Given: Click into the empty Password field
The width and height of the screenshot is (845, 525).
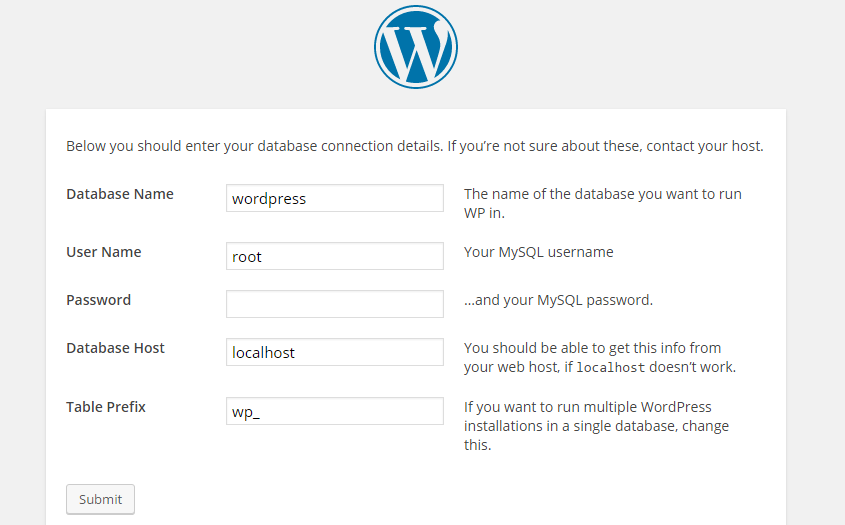Looking at the screenshot, I should 335,304.
